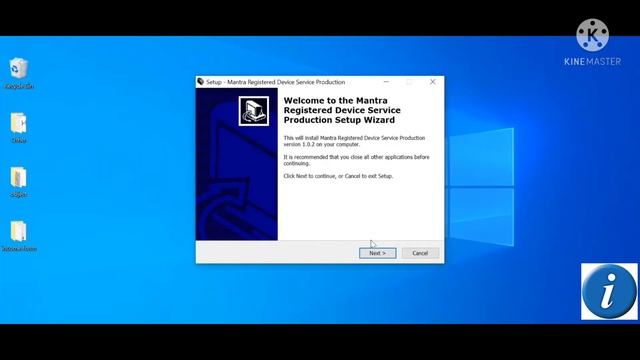Image resolution: width=640 pixels, height=360 pixels.
Task: Click the setup icon in title bar
Action: [200, 82]
